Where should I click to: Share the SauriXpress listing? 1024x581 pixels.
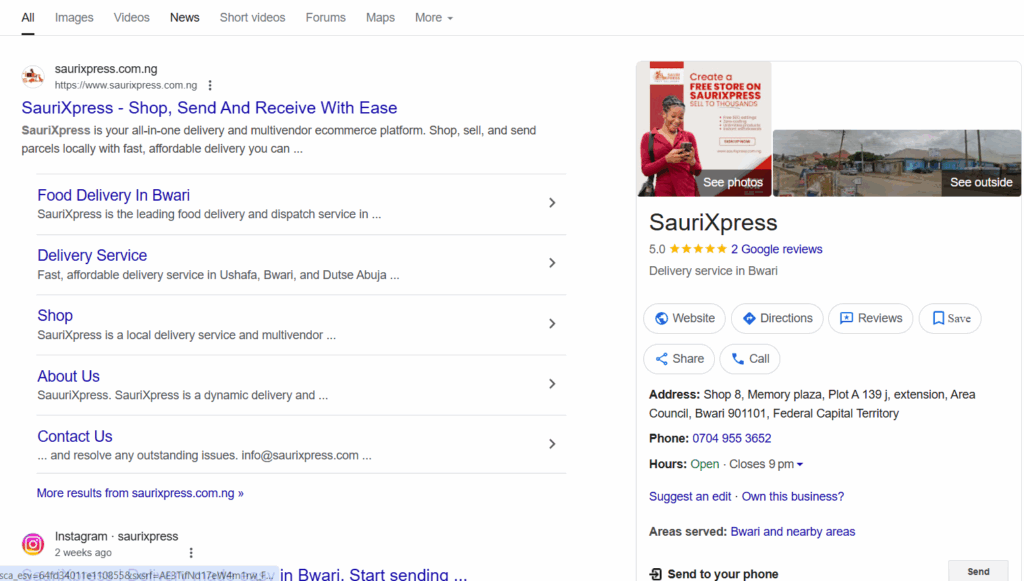[679, 359]
